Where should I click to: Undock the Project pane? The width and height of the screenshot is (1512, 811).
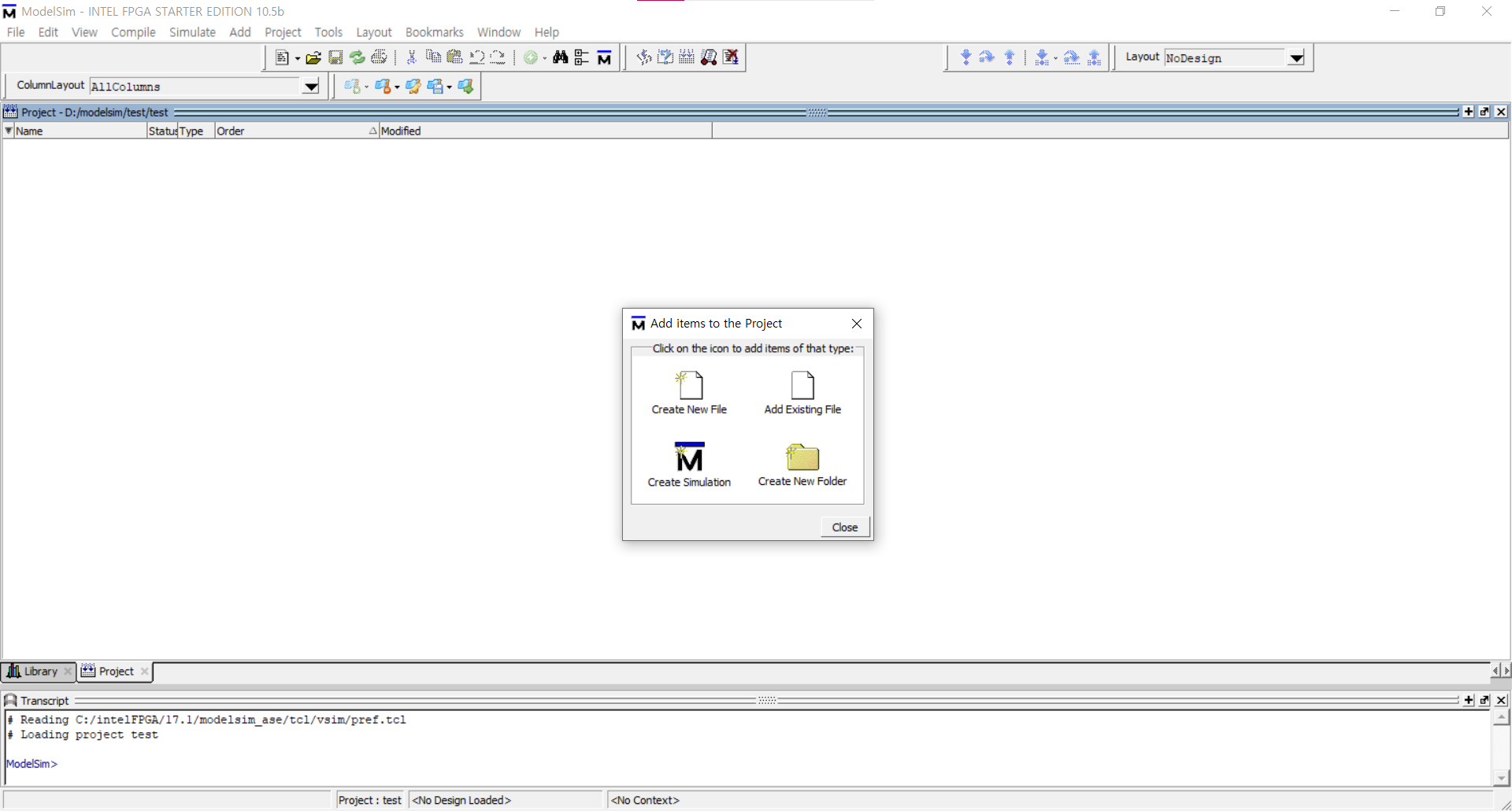point(1484,112)
